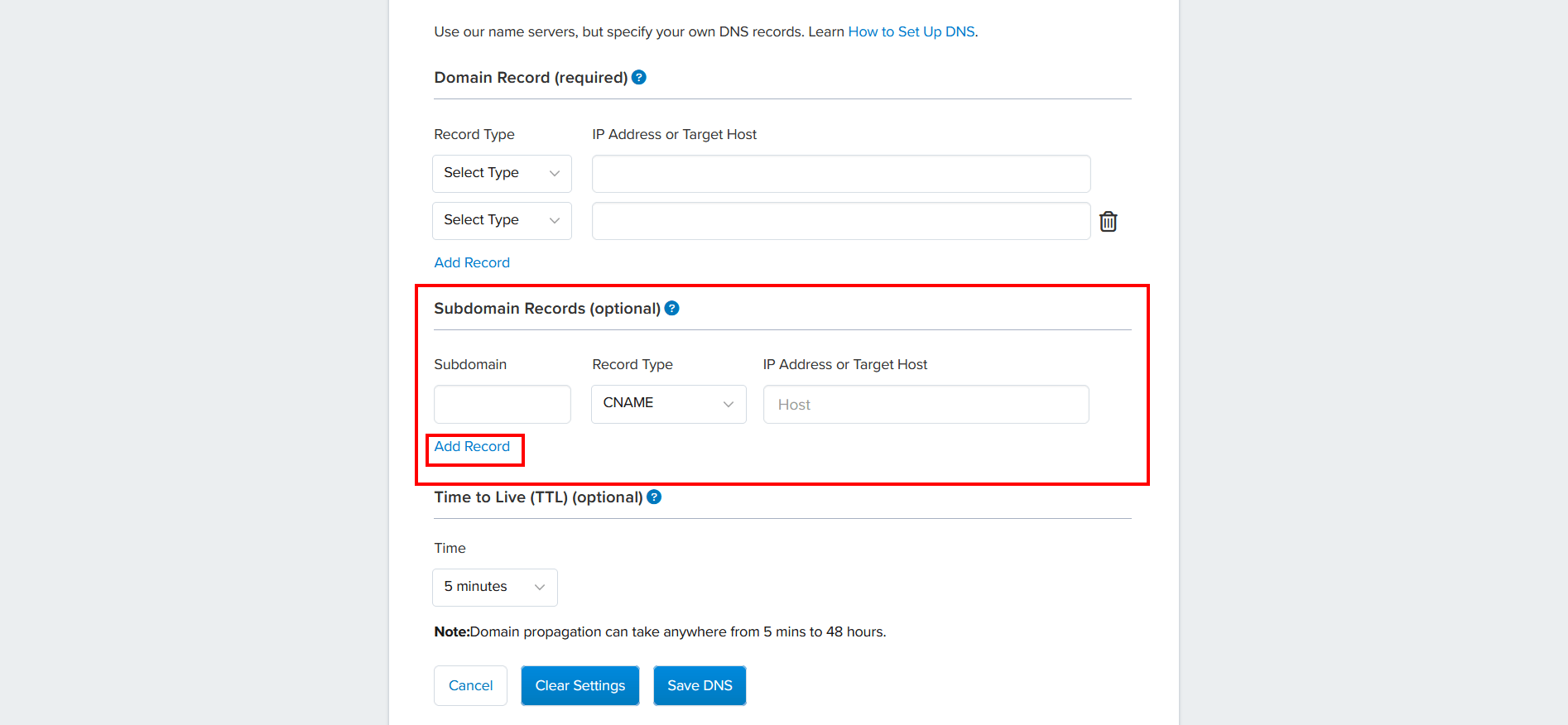Viewport: 1568px width, 725px height.
Task: Click the chevron arrow of the CNAME dropdown
Action: tap(729, 404)
